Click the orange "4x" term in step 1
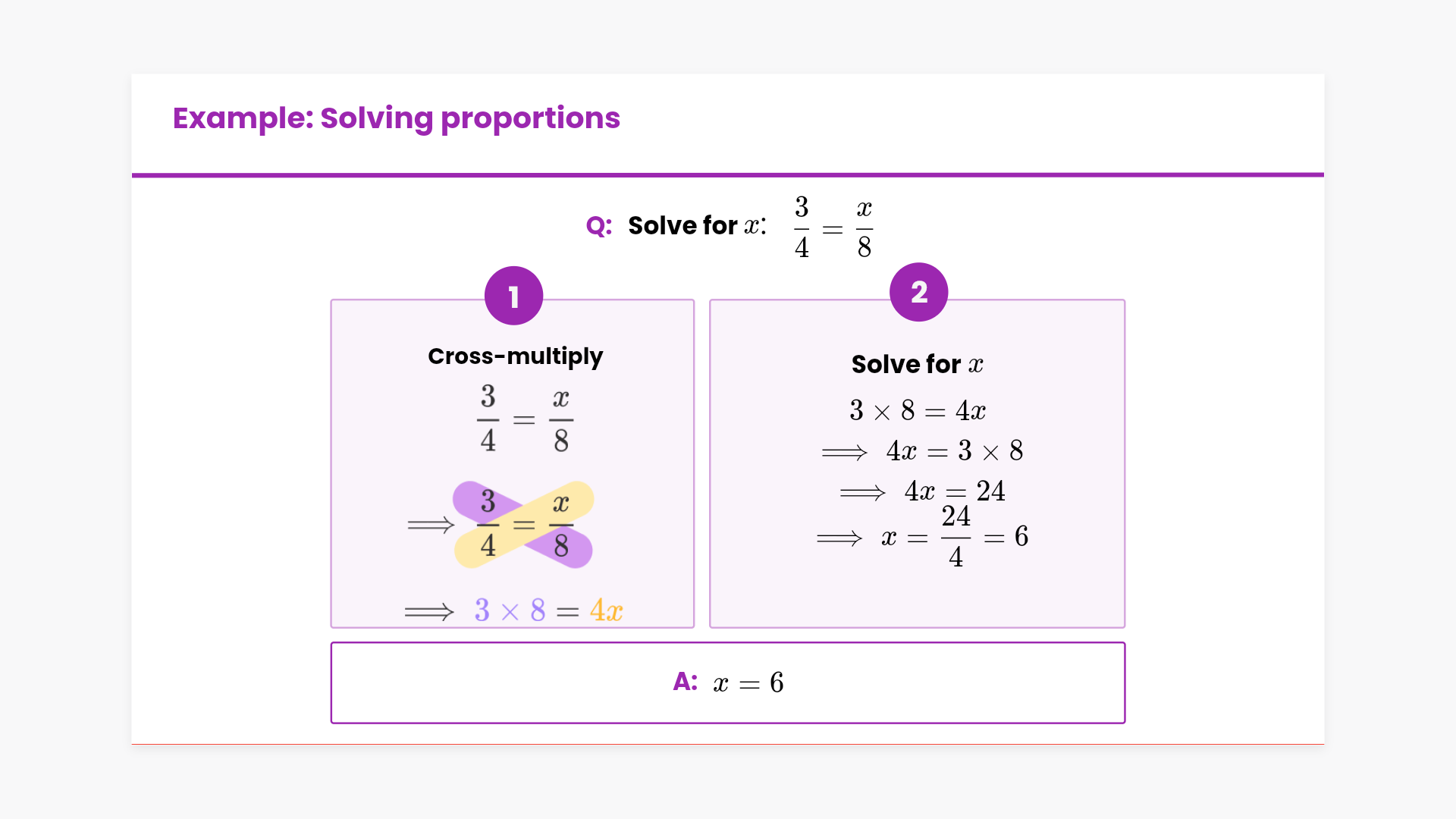Image resolution: width=1456 pixels, height=819 pixels. coord(606,610)
